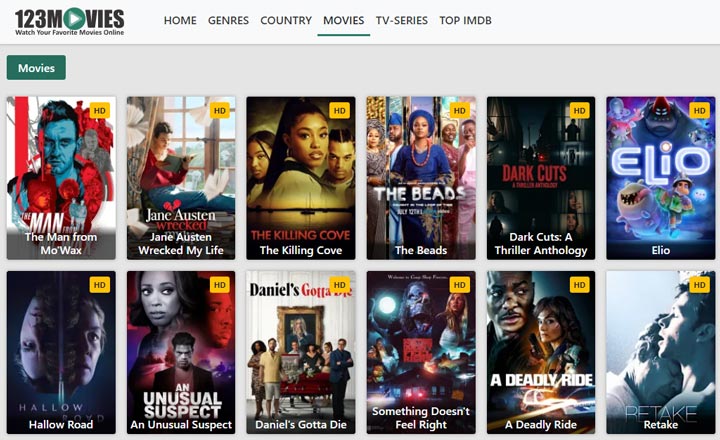
Task: Click HD badge on Hallow Road
Action: [x=100, y=285]
